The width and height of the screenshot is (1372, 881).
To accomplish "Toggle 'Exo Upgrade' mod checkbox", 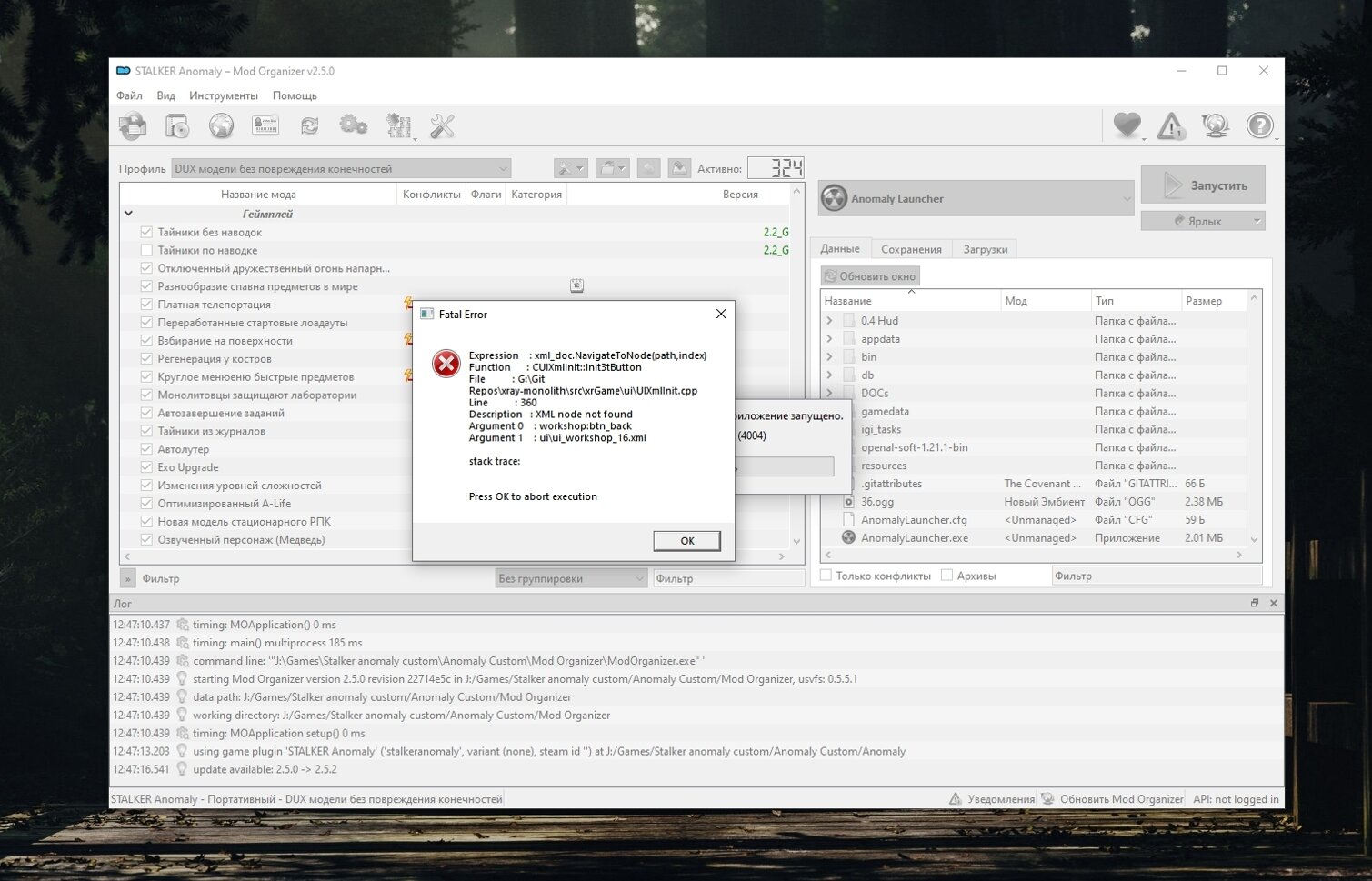I will pos(146,467).
